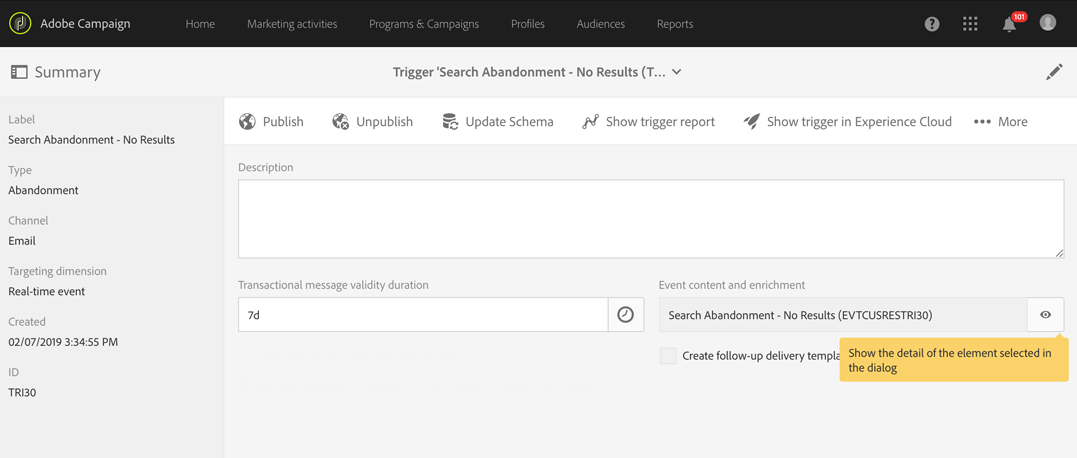Image resolution: width=1077 pixels, height=458 pixels.
Task: Click the 'Adobe Campaign' product name
Action: coord(85,24)
